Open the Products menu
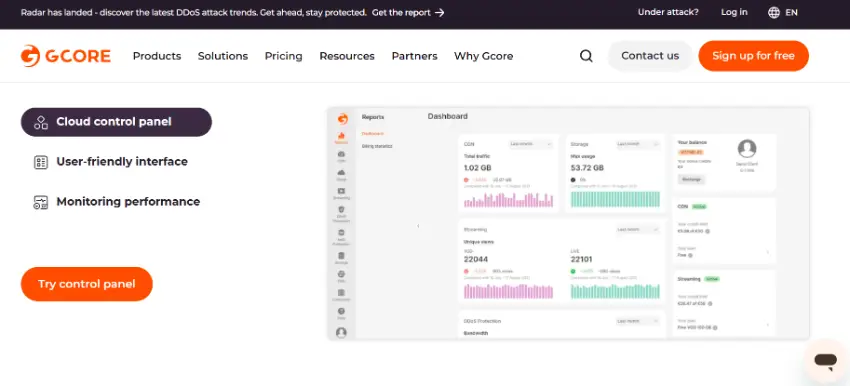The image size is (850, 386). [x=157, y=56]
